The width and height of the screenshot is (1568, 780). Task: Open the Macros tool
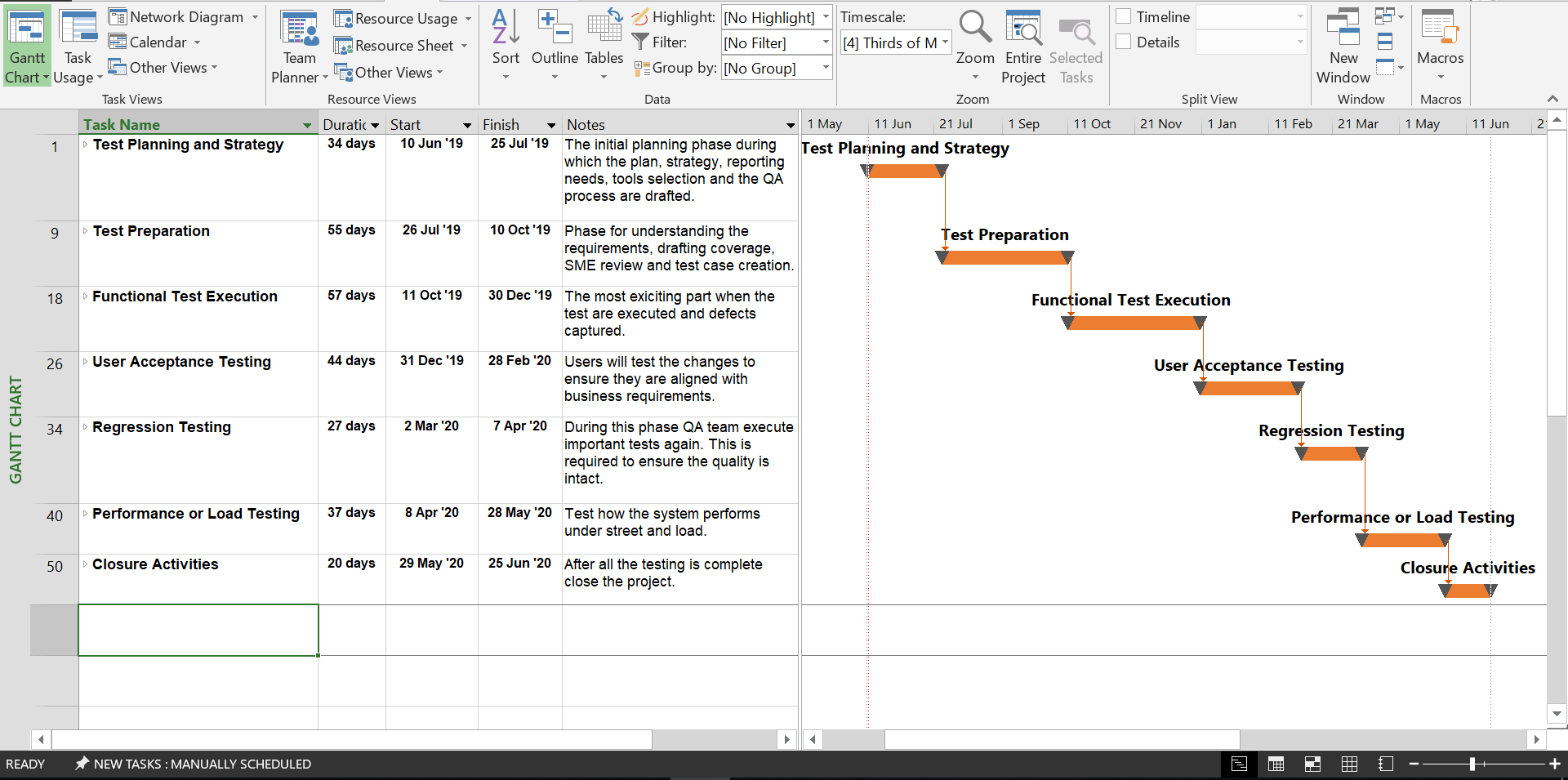1440,41
